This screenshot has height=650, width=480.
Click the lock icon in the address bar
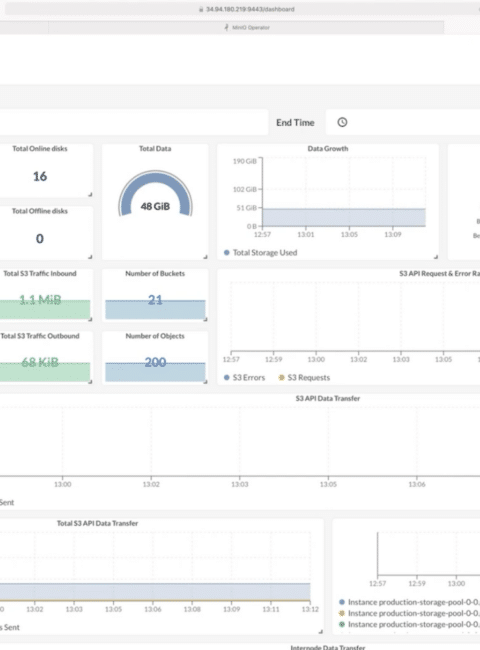click(201, 9)
